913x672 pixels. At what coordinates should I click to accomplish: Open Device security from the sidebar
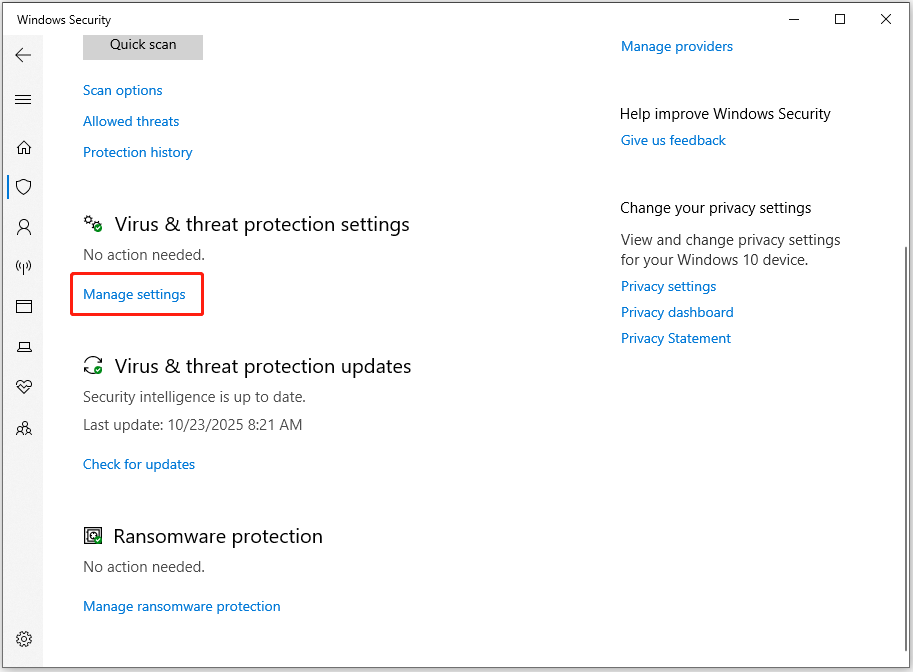pyautogui.click(x=23, y=346)
